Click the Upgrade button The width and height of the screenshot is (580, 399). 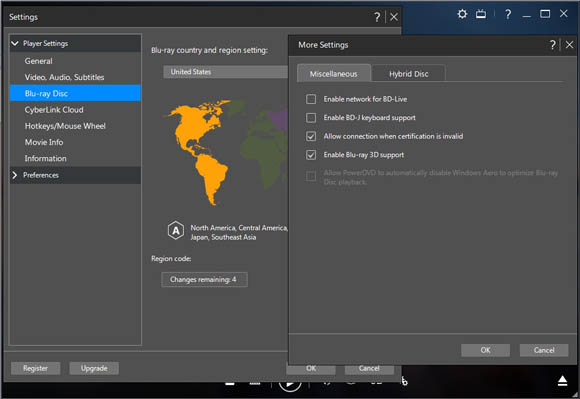(94, 368)
